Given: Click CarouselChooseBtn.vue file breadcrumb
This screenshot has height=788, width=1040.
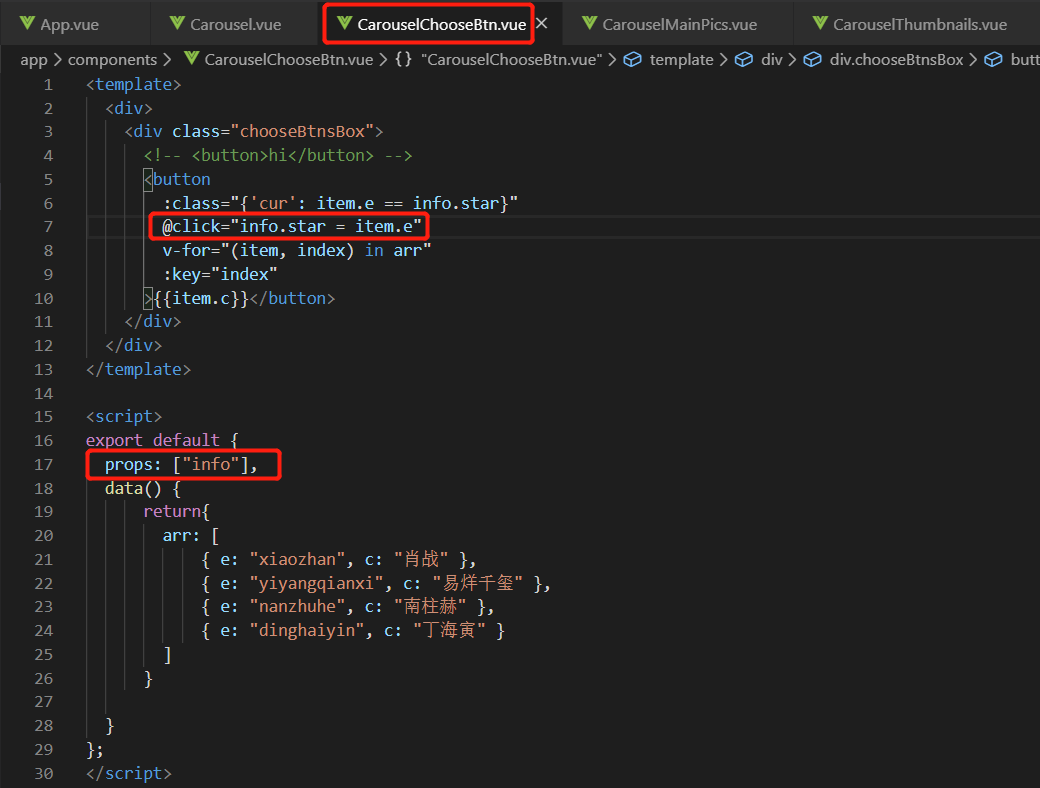Looking at the screenshot, I should 289,60.
